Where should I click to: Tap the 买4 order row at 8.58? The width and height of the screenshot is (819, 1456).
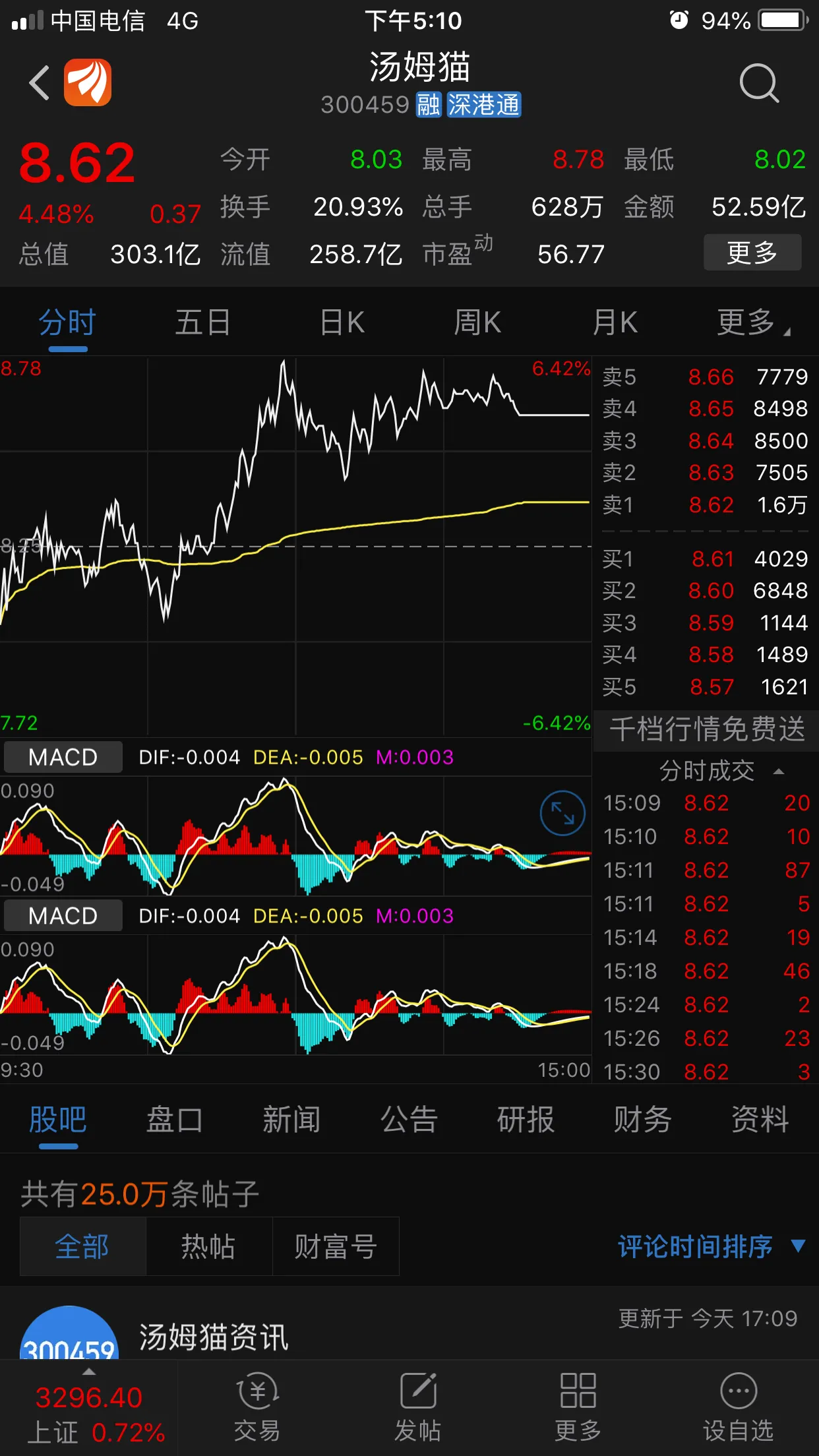tap(705, 654)
